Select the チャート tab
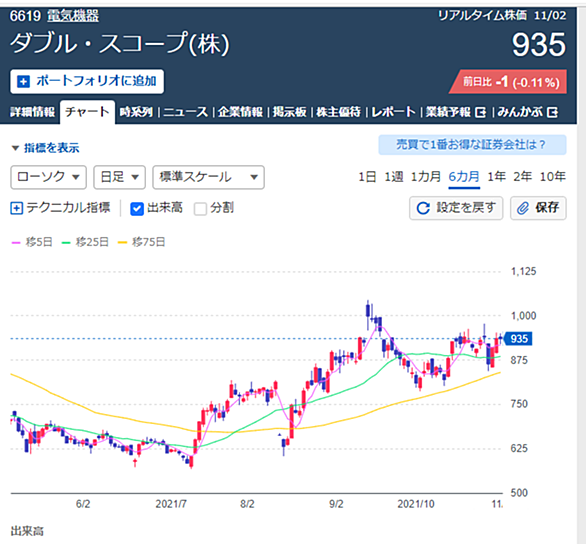This screenshot has height=544, width=586. click(87, 112)
